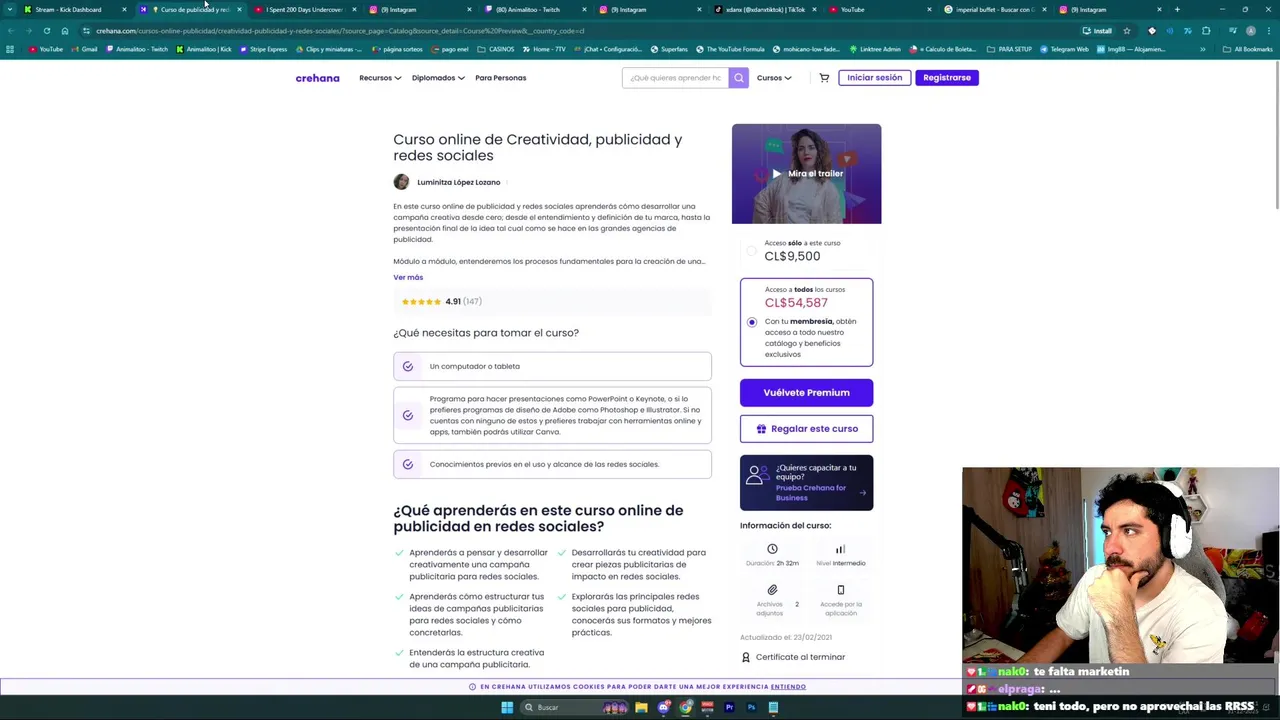This screenshot has width=1280, height=720.
Task: Expand description with Ver más
Action: (x=408, y=277)
